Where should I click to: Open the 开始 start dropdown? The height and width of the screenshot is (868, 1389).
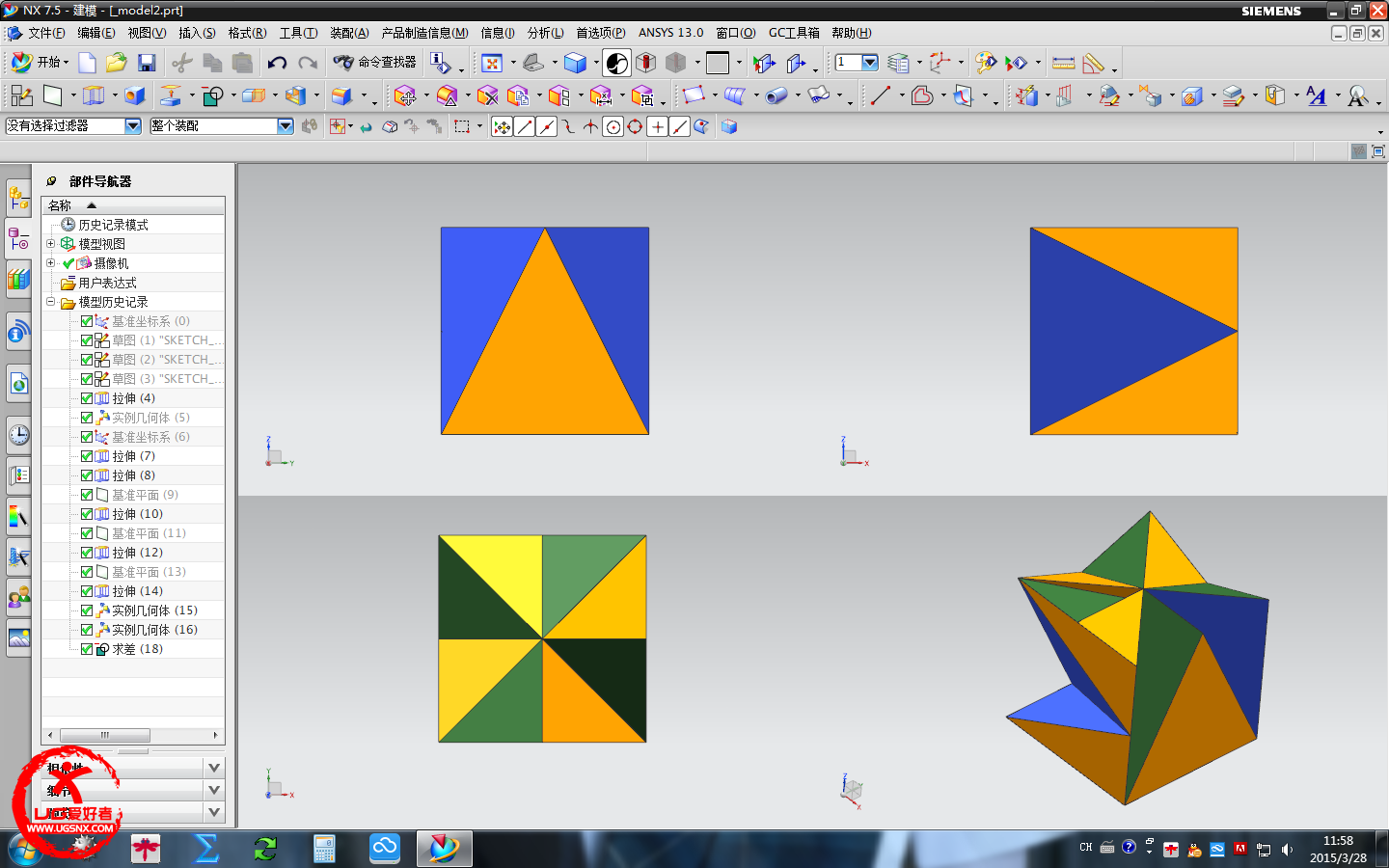41,63
